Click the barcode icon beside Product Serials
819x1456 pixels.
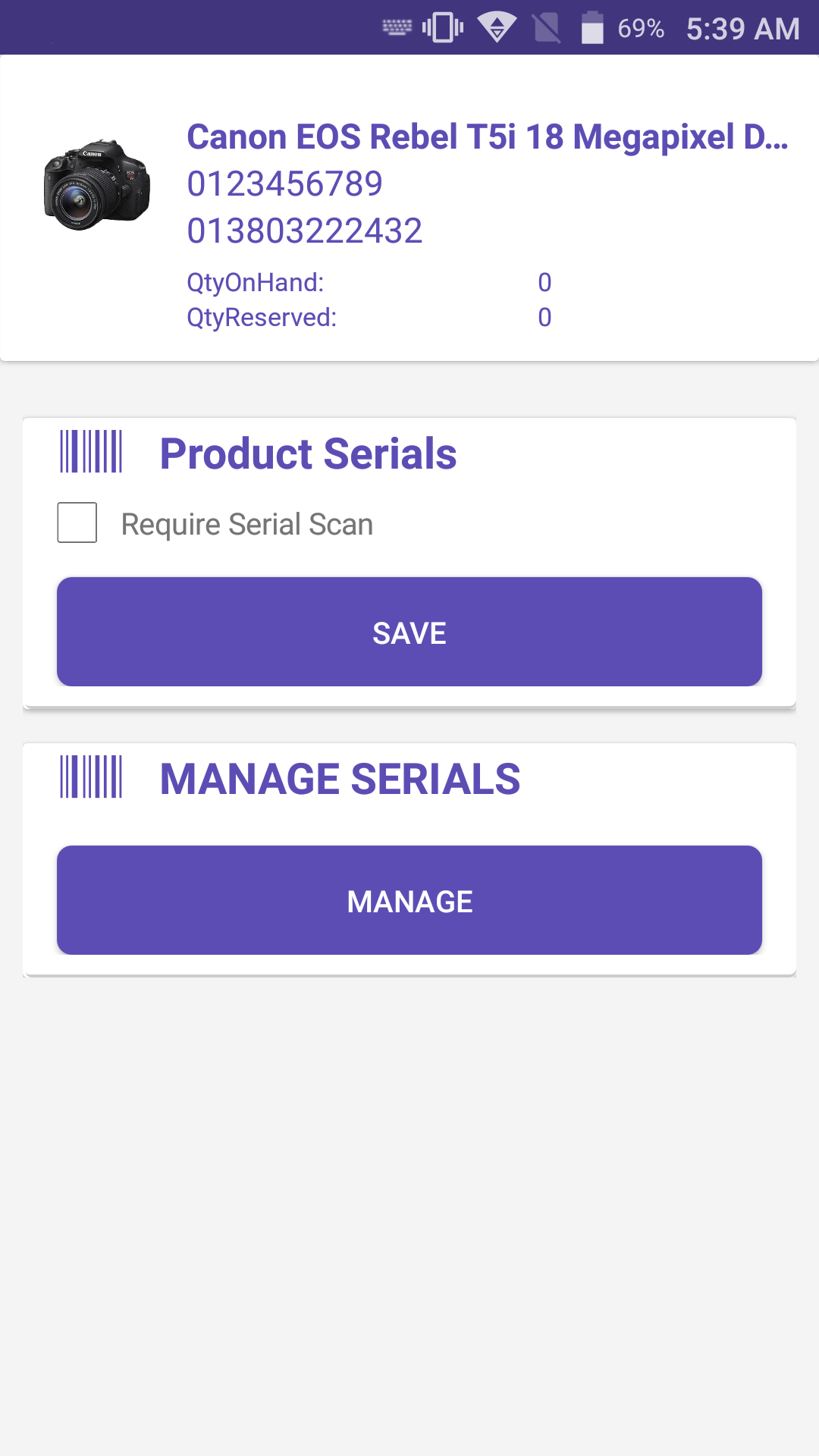click(x=91, y=452)
